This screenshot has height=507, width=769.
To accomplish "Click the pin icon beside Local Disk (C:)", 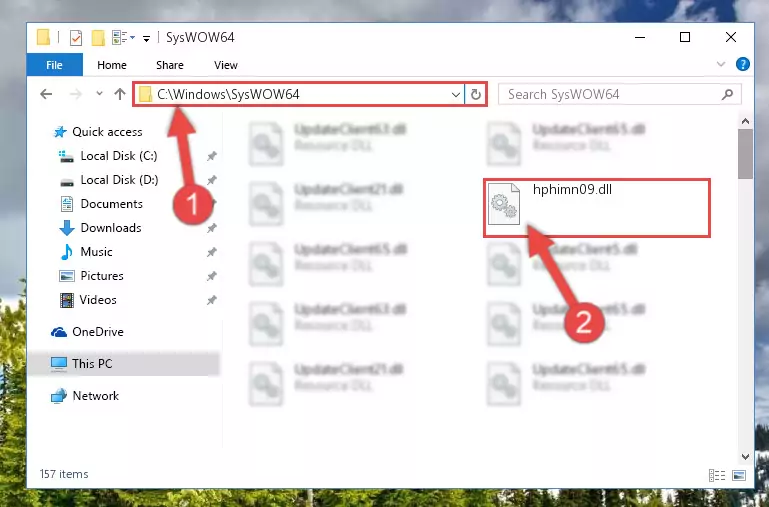I will [211, 156].
